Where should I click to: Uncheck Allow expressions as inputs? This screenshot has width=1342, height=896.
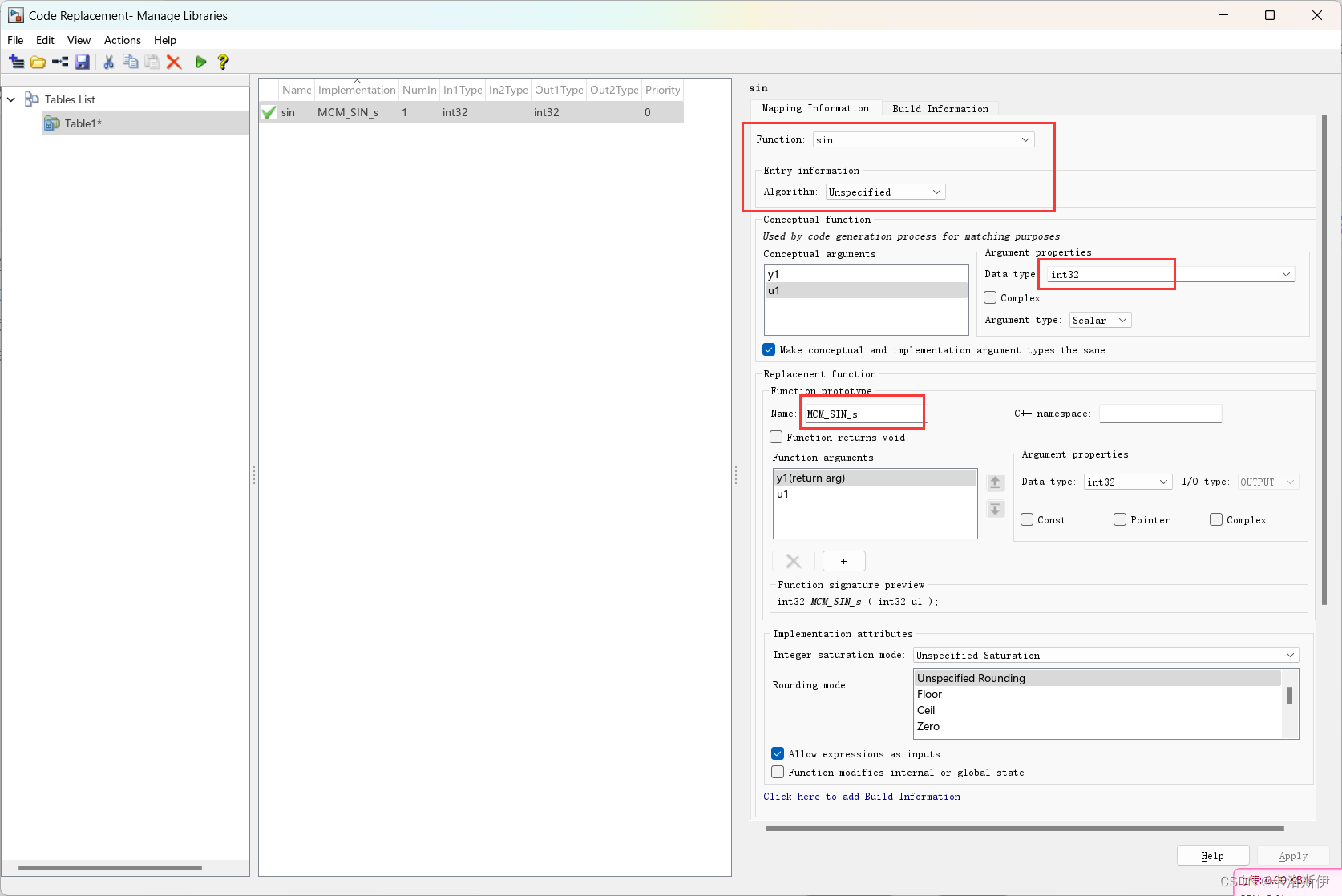[778, 754]
